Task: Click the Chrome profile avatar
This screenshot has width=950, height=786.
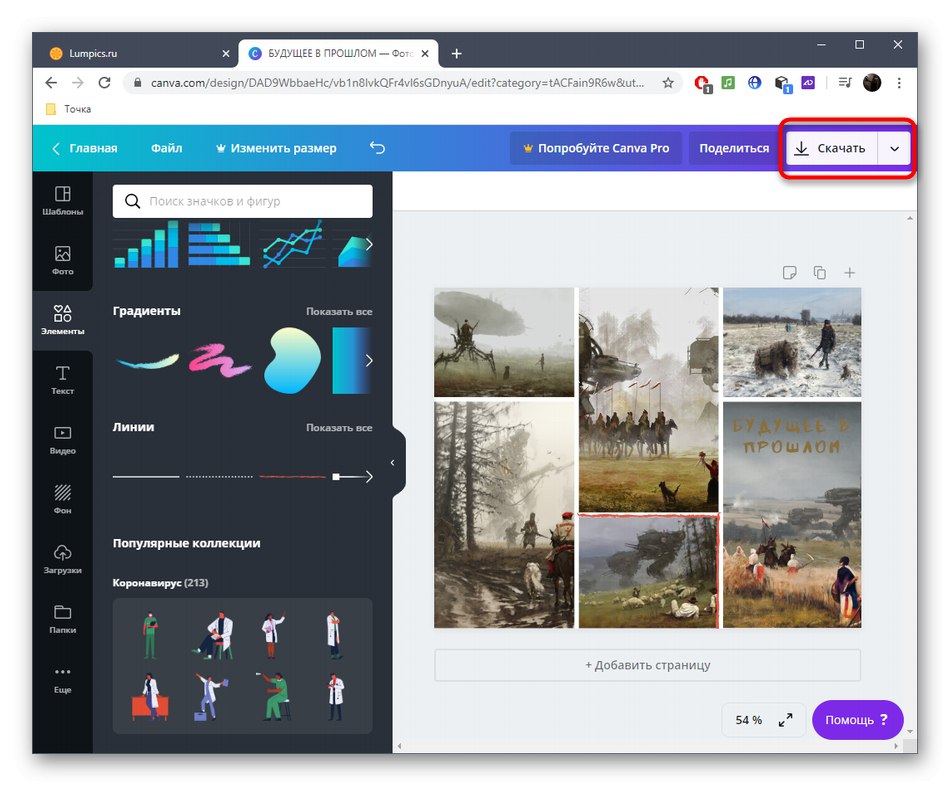Action: tap(872, 82)
